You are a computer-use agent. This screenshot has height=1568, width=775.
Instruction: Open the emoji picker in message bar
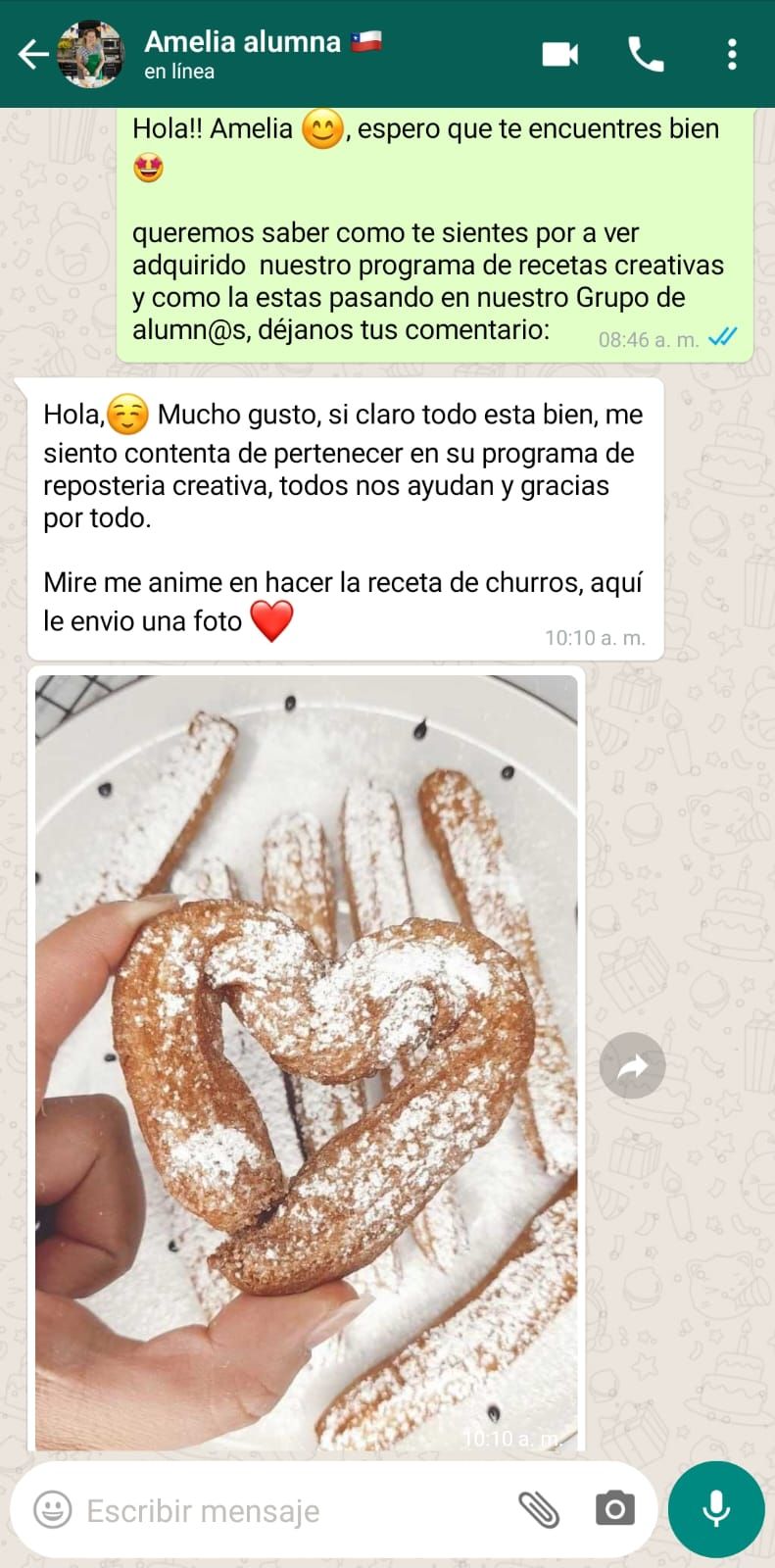tap(53, 1509)
